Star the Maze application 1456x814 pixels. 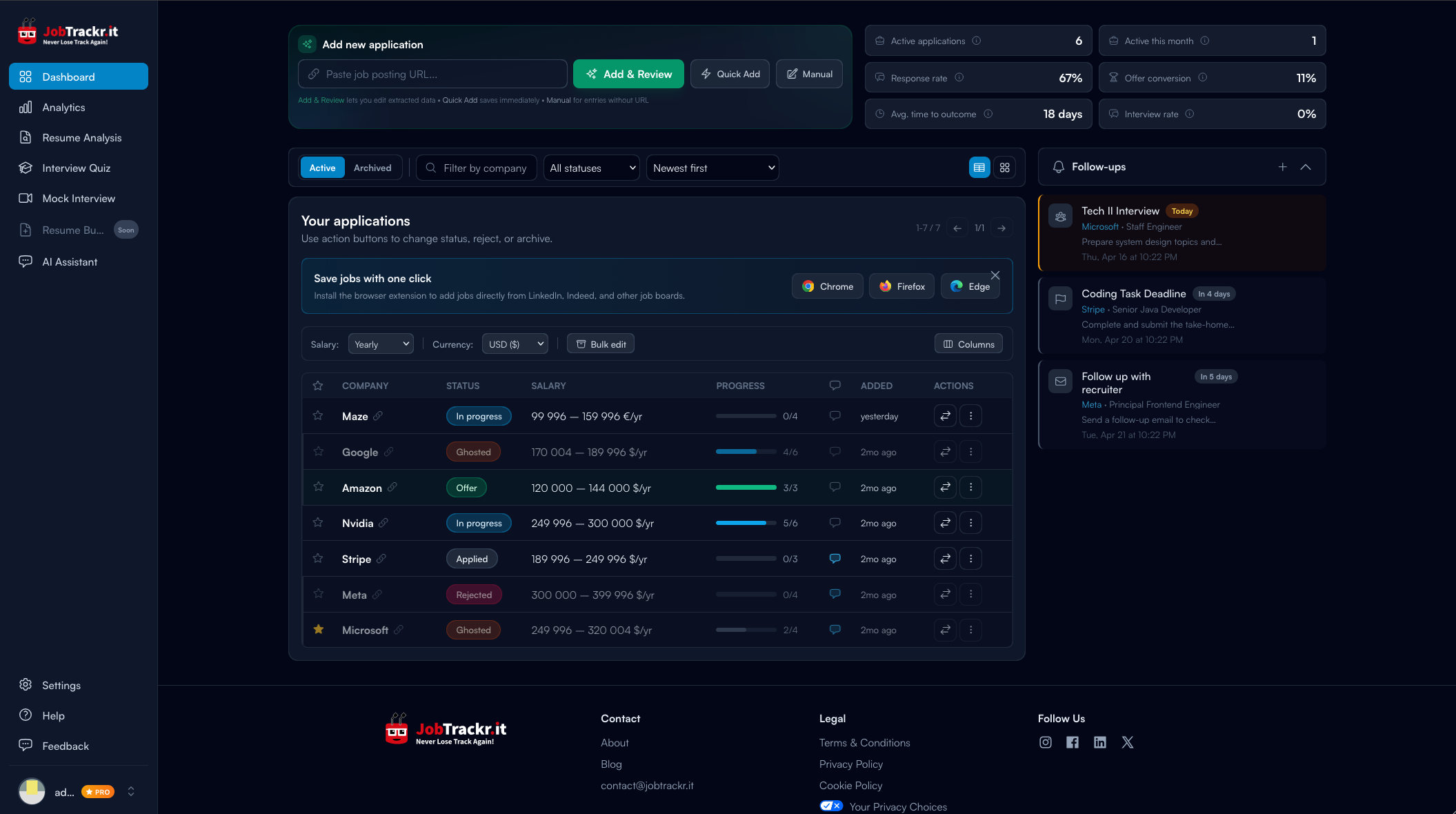tap(318, 416)
